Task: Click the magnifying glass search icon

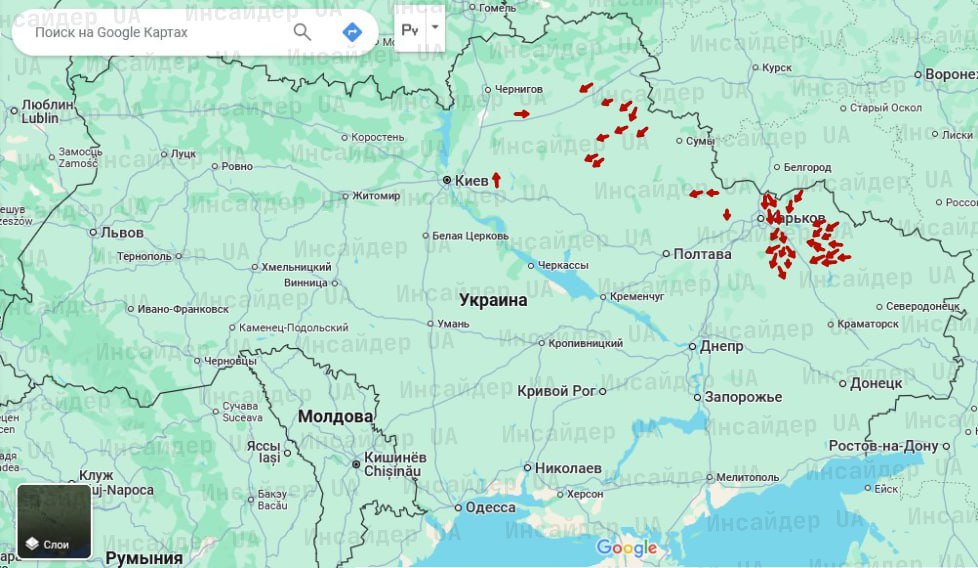Action: (x=302, y=32)
